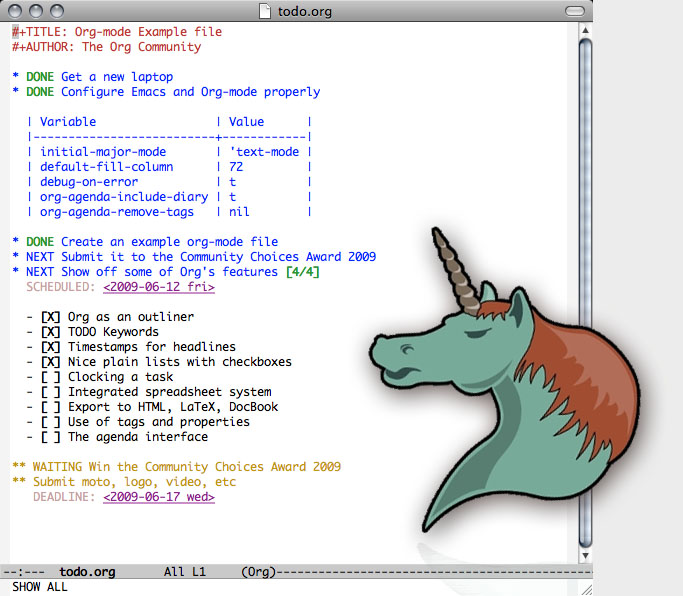The image size is (683, 596).
Task: Click the '72' value cell
Action: pos(236,167)
